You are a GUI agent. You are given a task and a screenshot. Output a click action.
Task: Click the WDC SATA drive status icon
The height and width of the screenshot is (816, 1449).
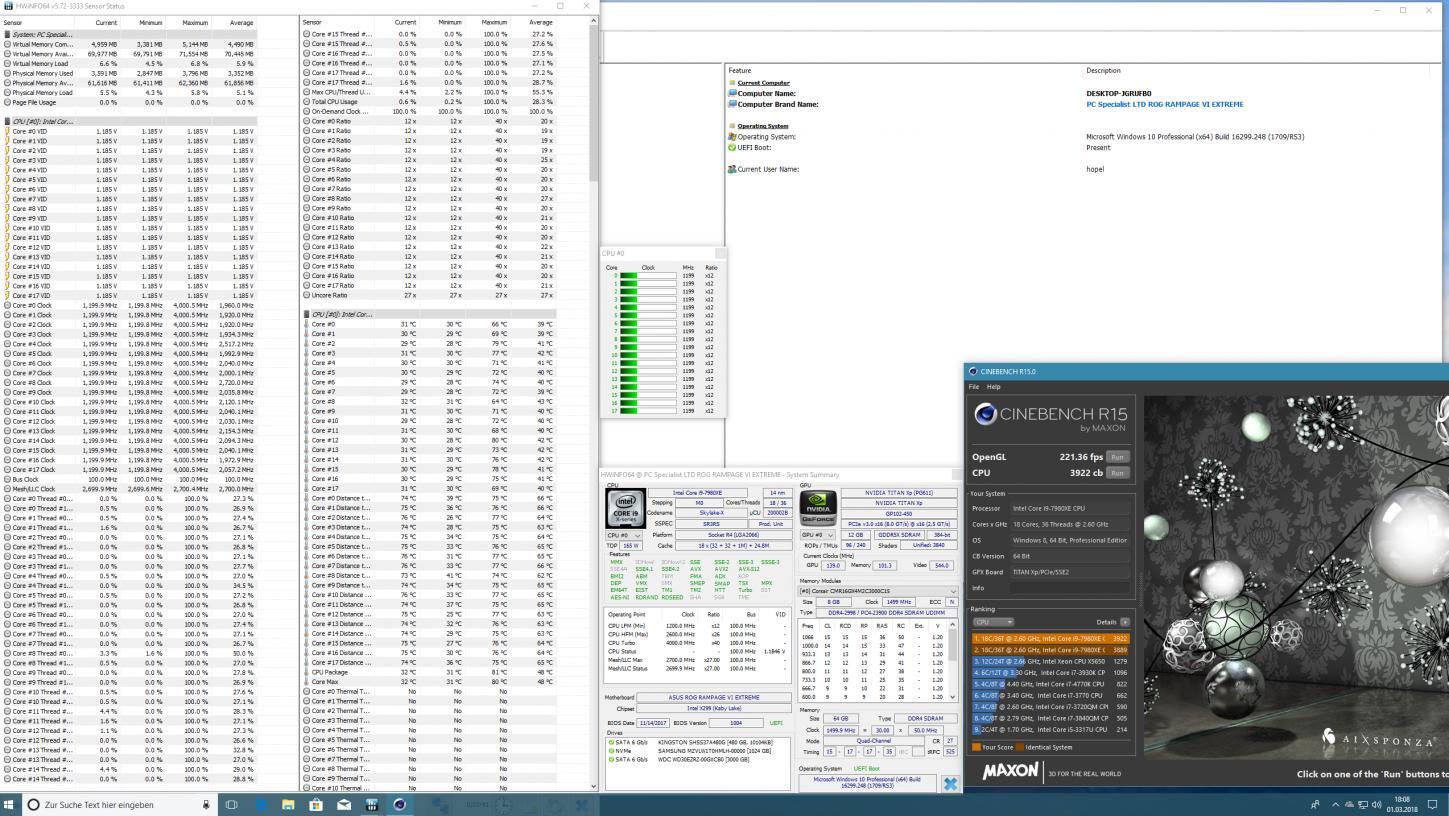611,758
